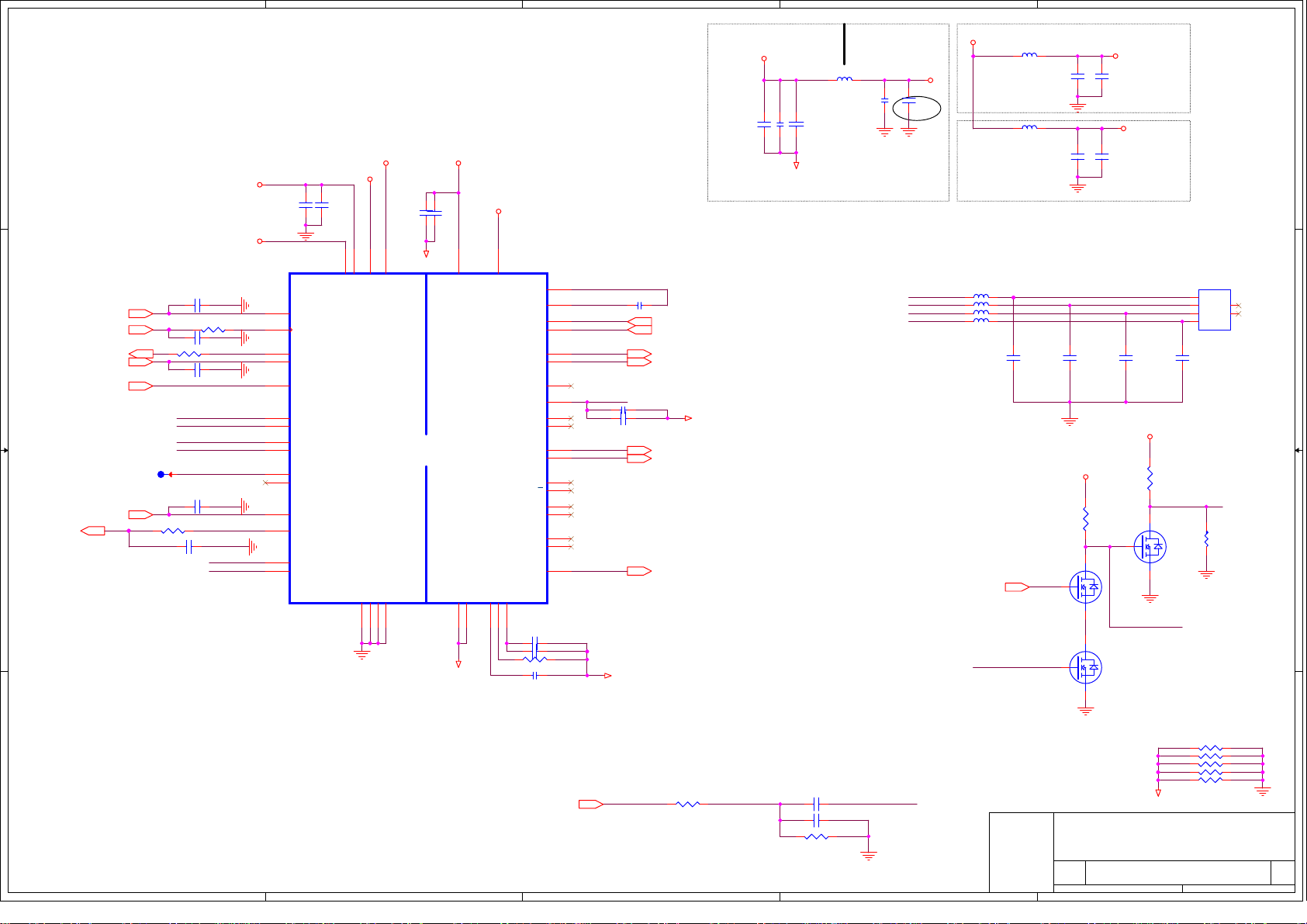Select the resistor following the bottom input port
Image resolution: width=1307 pixels, height=924 pixels.
click(x=688, y=804)
